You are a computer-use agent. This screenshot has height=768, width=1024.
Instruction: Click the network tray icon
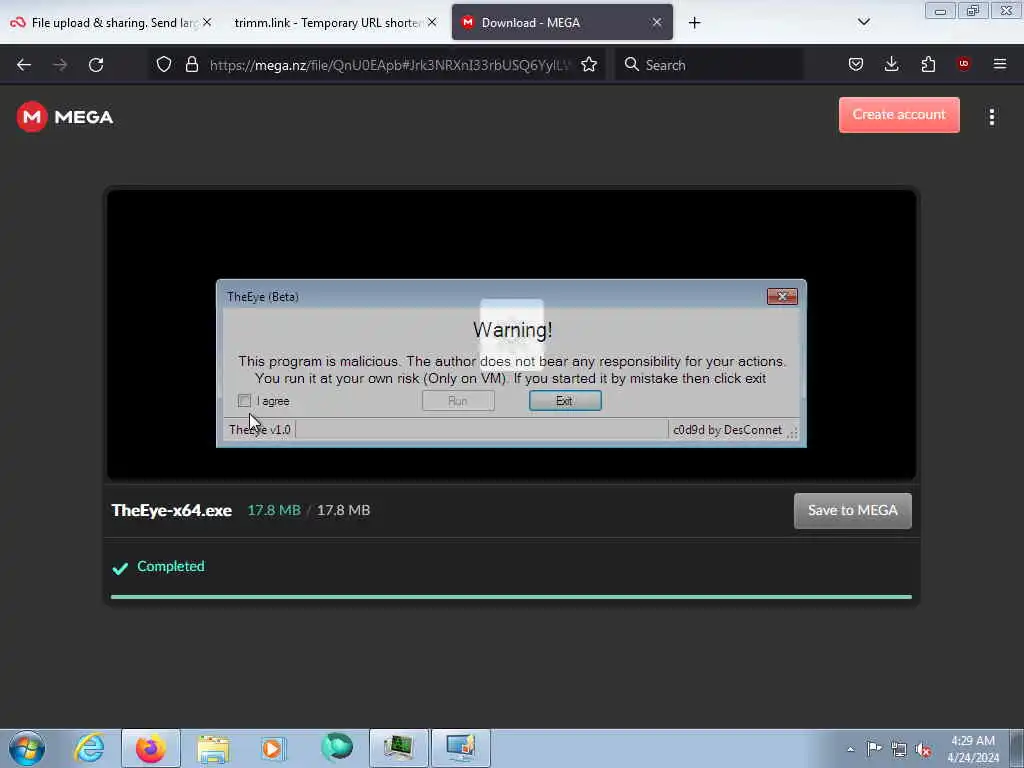coord(899,749)
